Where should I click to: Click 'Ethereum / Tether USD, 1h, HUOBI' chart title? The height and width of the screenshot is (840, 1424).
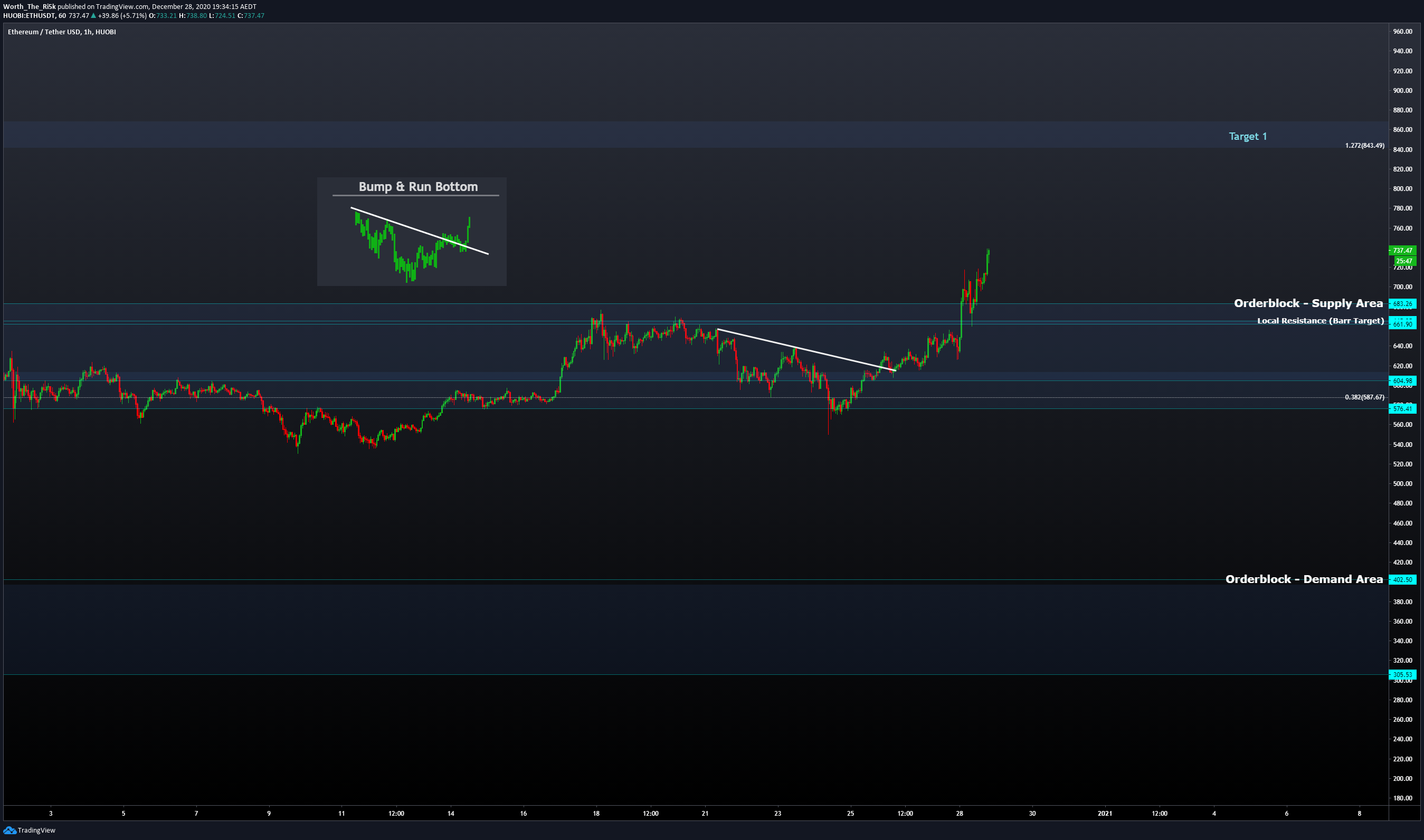[62, 32]
